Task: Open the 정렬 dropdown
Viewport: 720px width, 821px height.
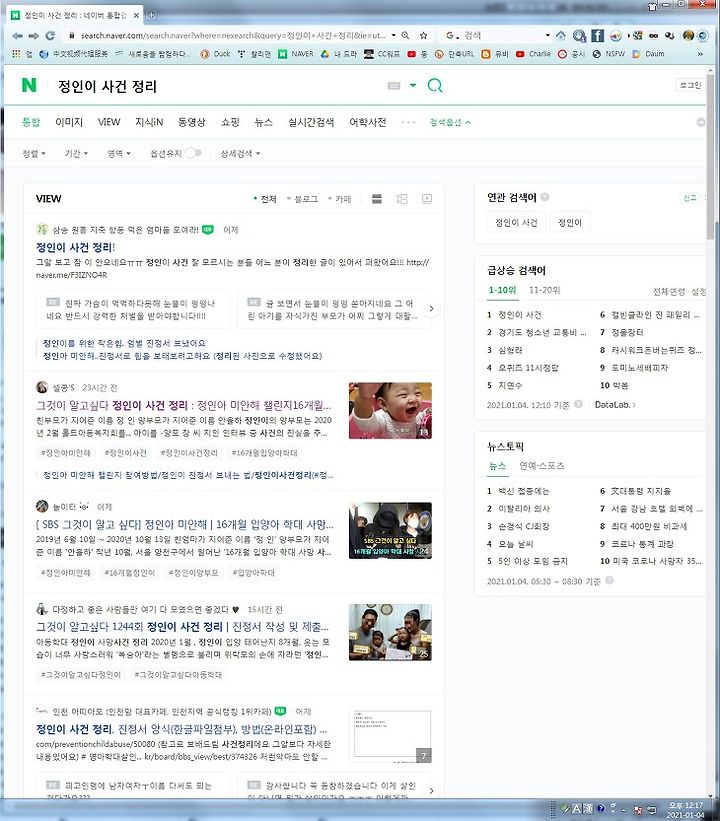Action: click(34, 153)
